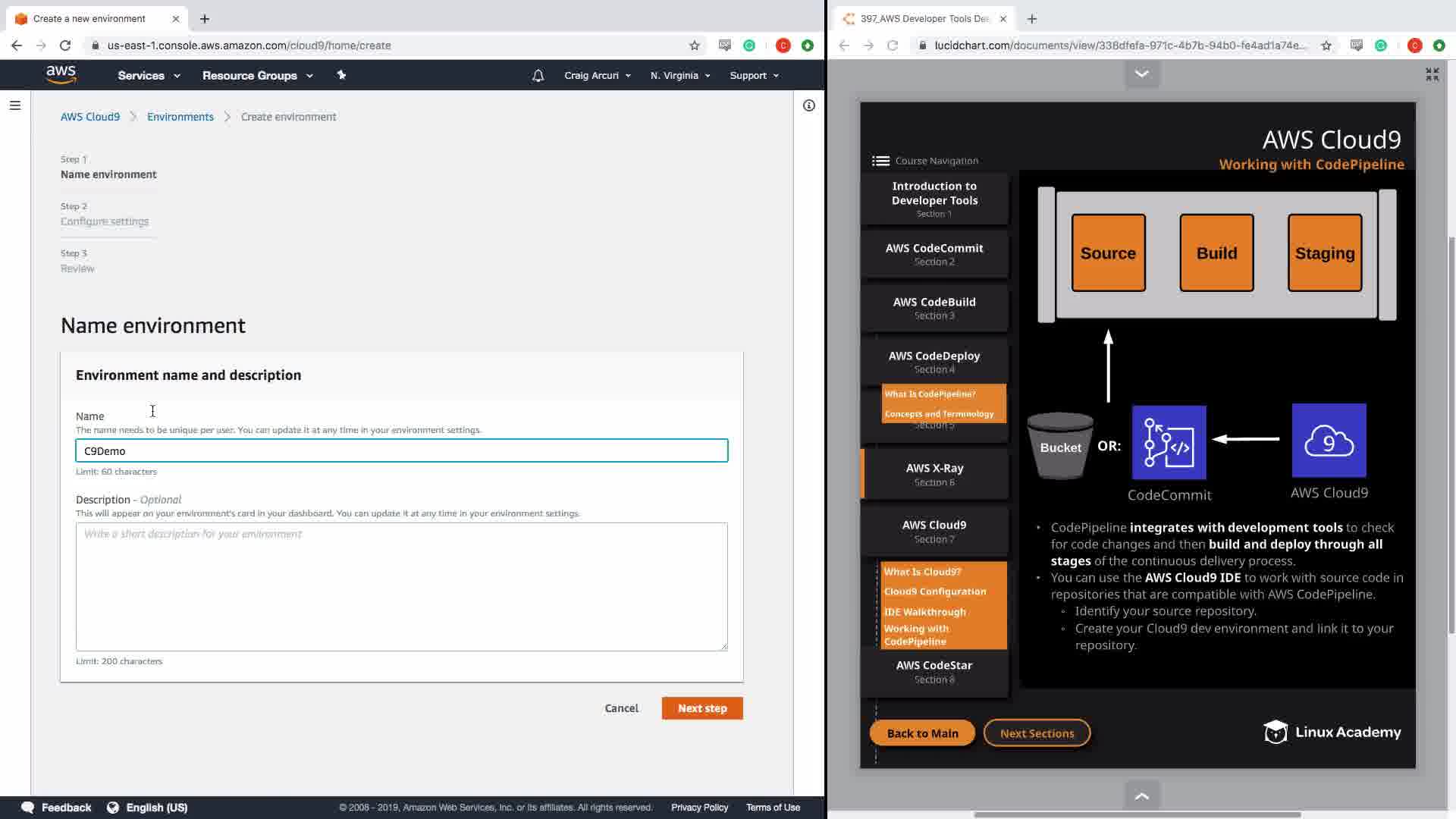This screenshot has width=1456, height=819.
Task: Bookmark the Cloud9 page with the star icon
Action: point(694,45)
